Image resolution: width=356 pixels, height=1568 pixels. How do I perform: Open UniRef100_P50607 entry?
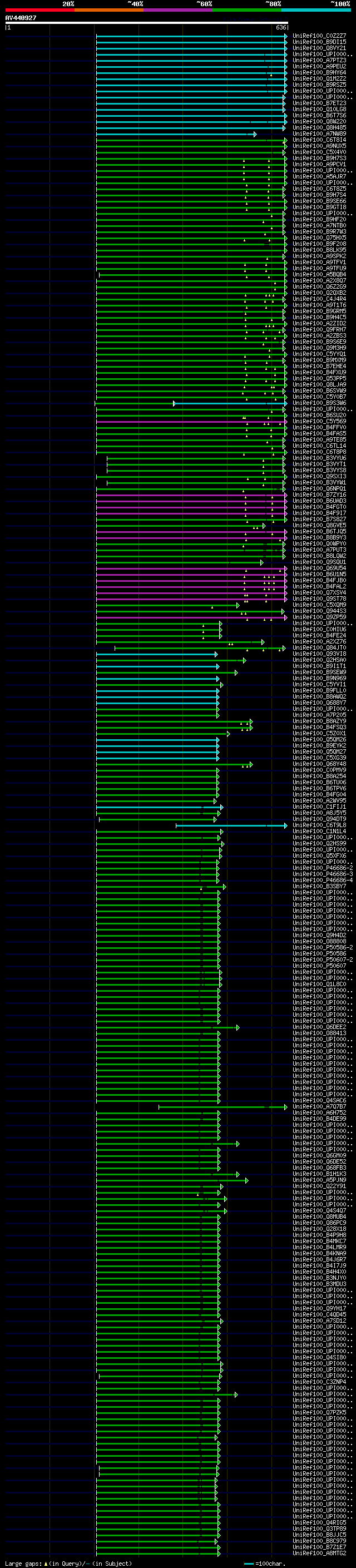tap(319, 966)
